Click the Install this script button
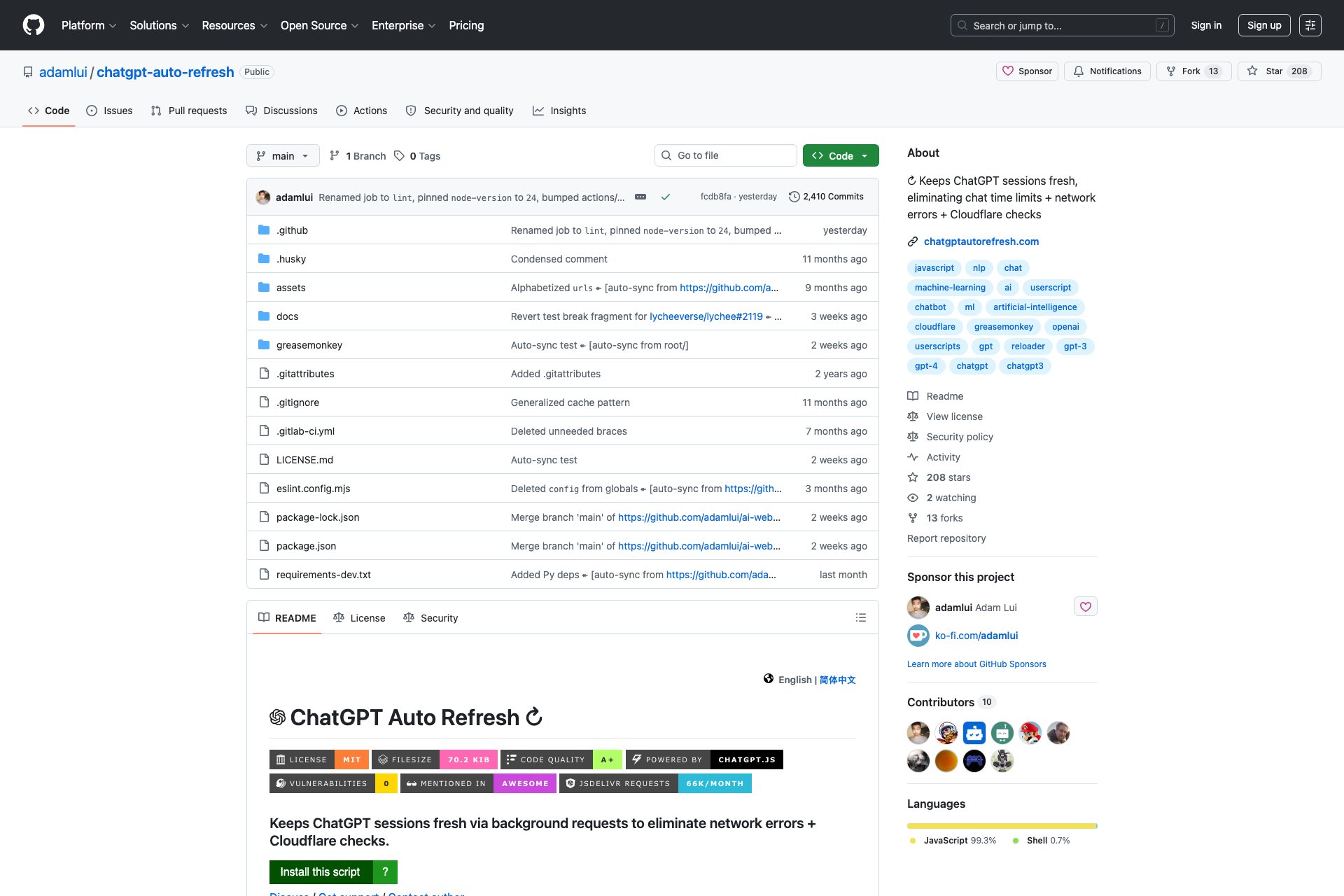This screenshot has width=1344, height=896. coord(320,872)
